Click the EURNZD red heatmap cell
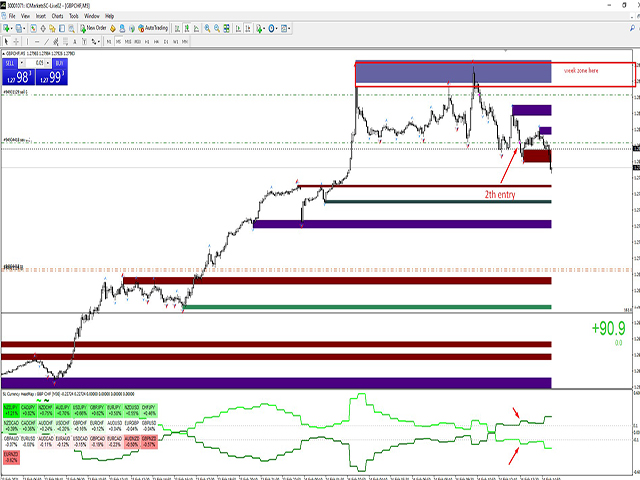 (11, 457)
